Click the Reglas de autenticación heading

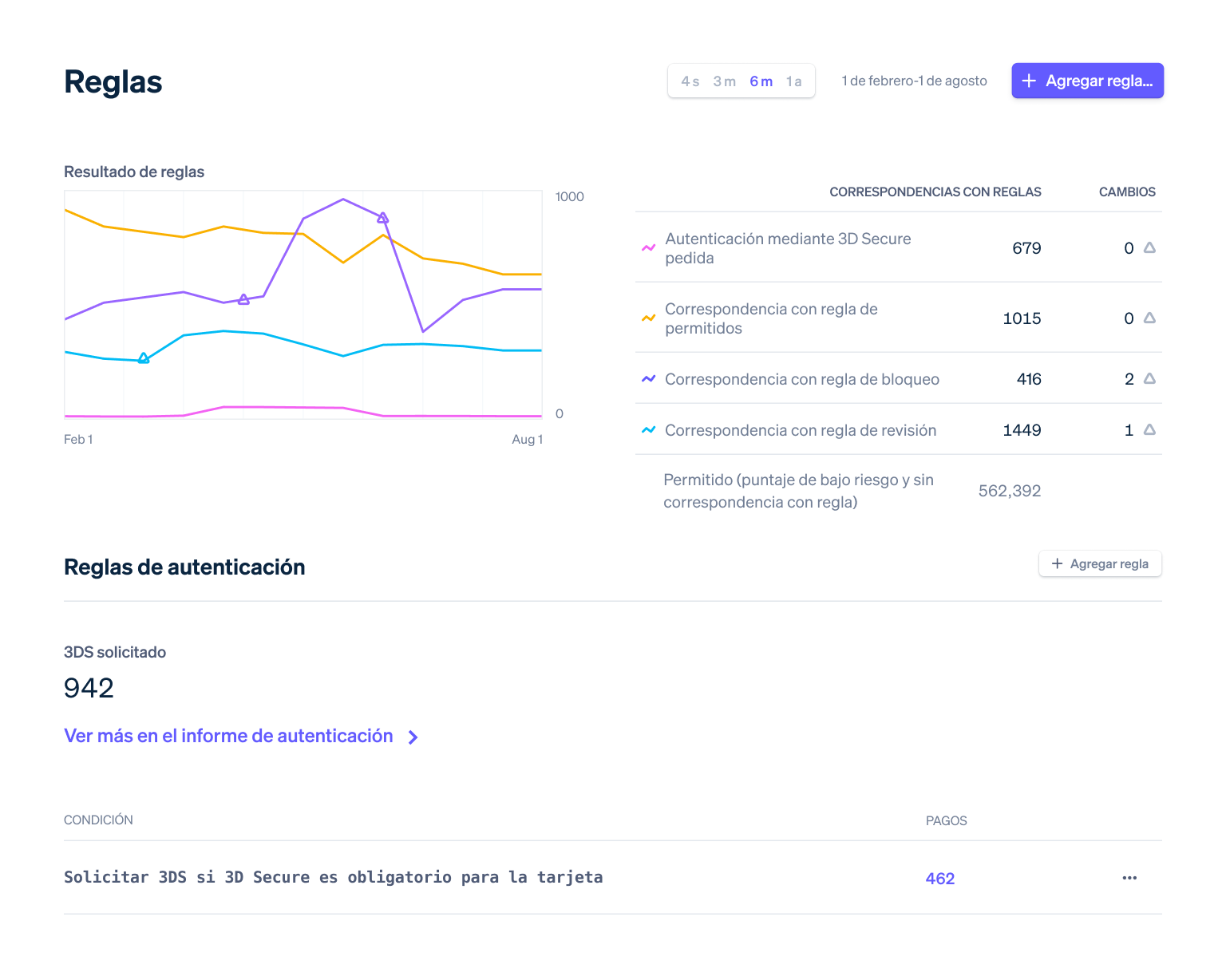[184, 567]
